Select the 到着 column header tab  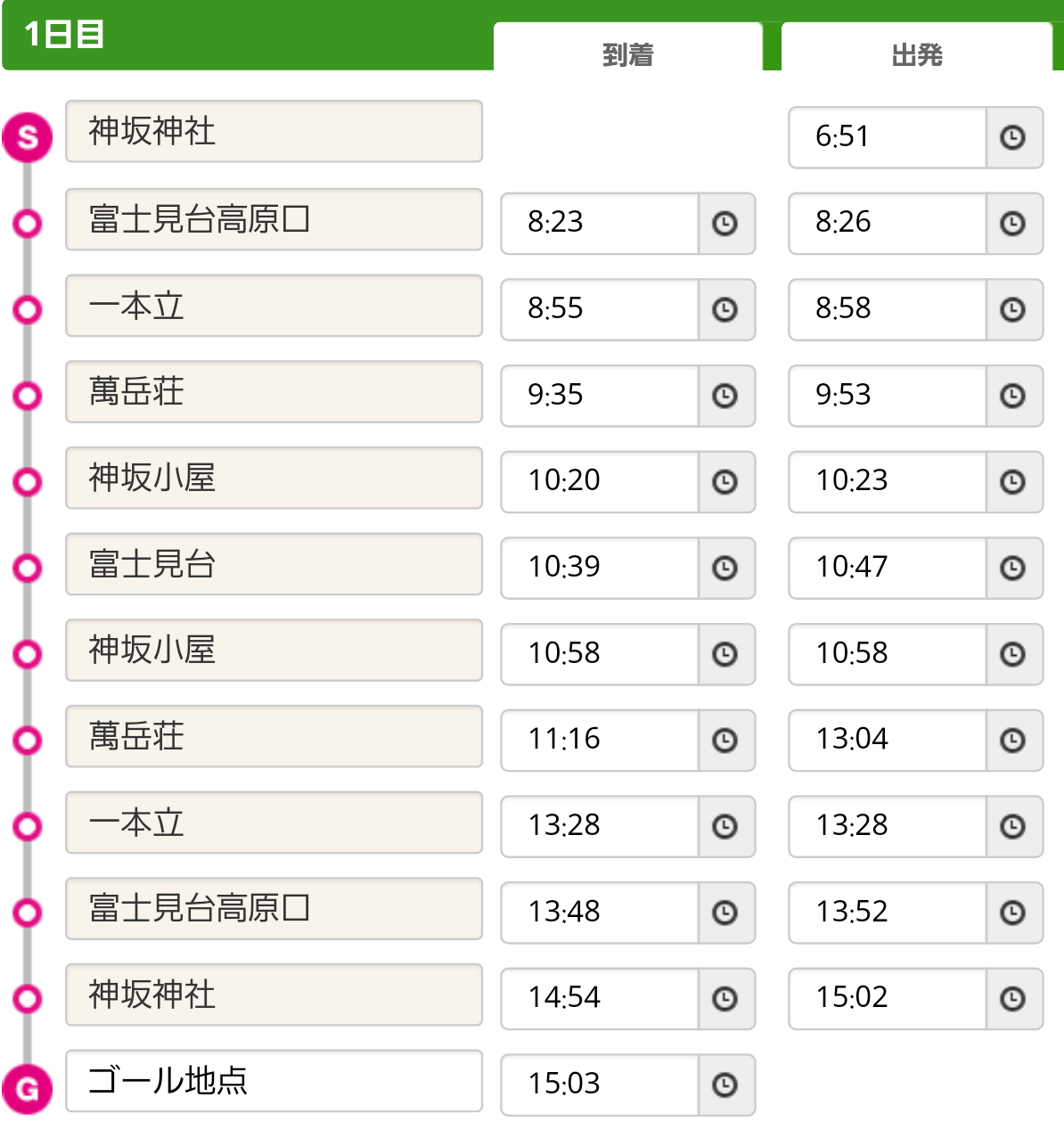point(628,48)
